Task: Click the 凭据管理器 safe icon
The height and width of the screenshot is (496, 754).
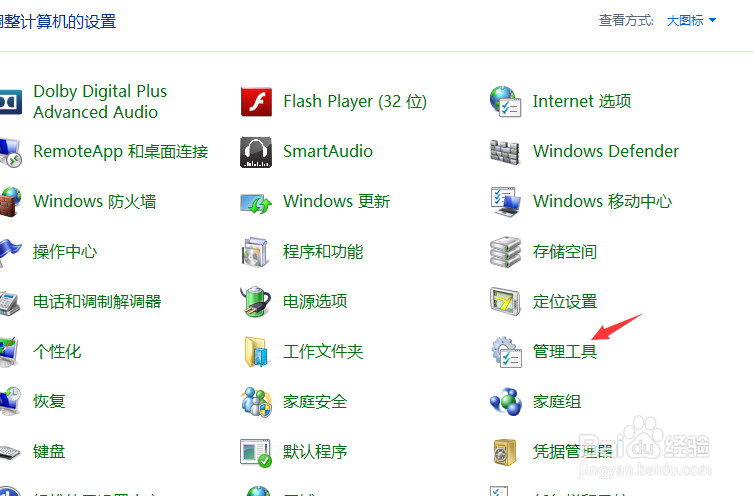Action: pyautogui.click(x=505, y=452)
